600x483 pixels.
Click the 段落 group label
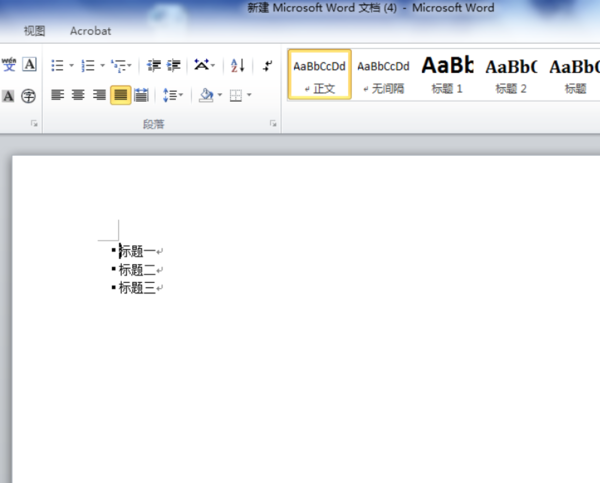(x=153, y=124)
